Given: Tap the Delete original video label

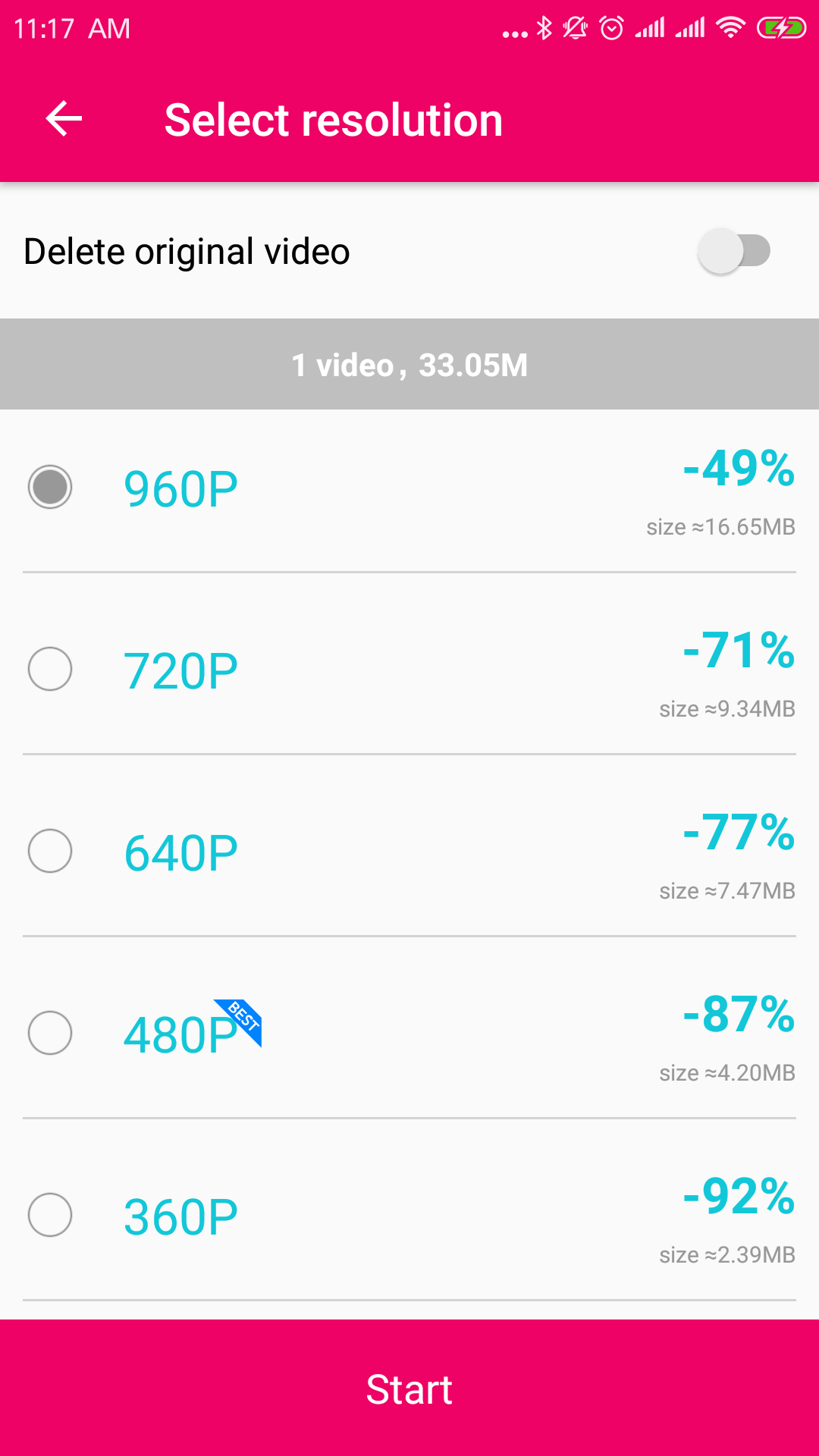Looking at the screenshot, I should (x=187, y=252).
